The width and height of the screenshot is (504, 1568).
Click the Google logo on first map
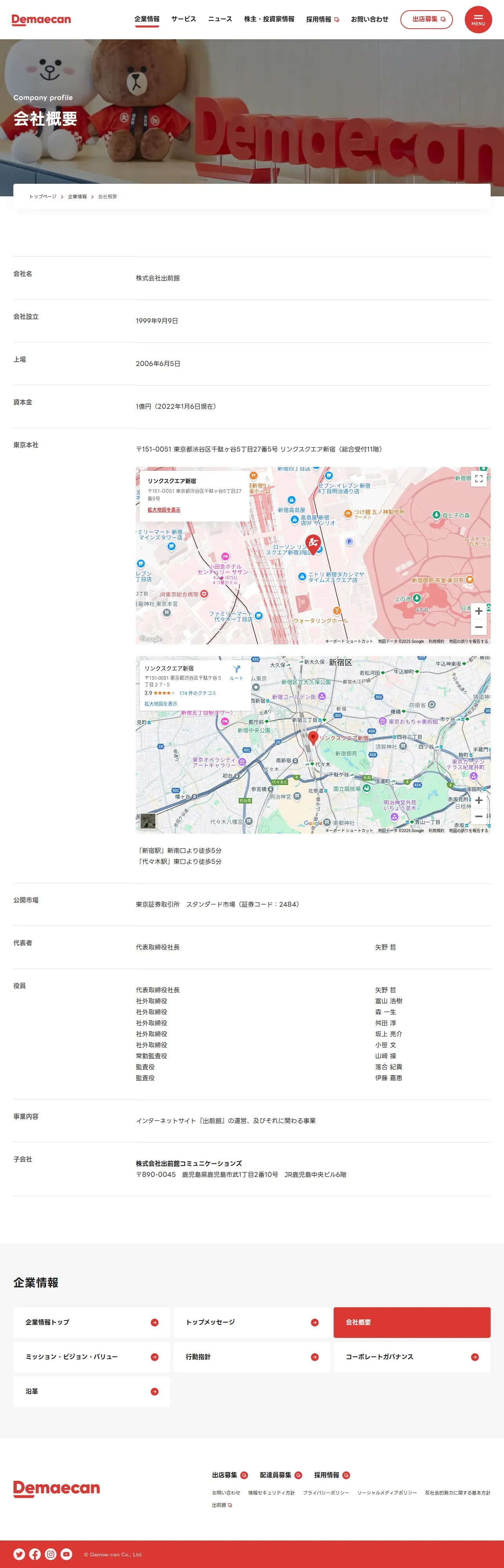coord(150,639)
